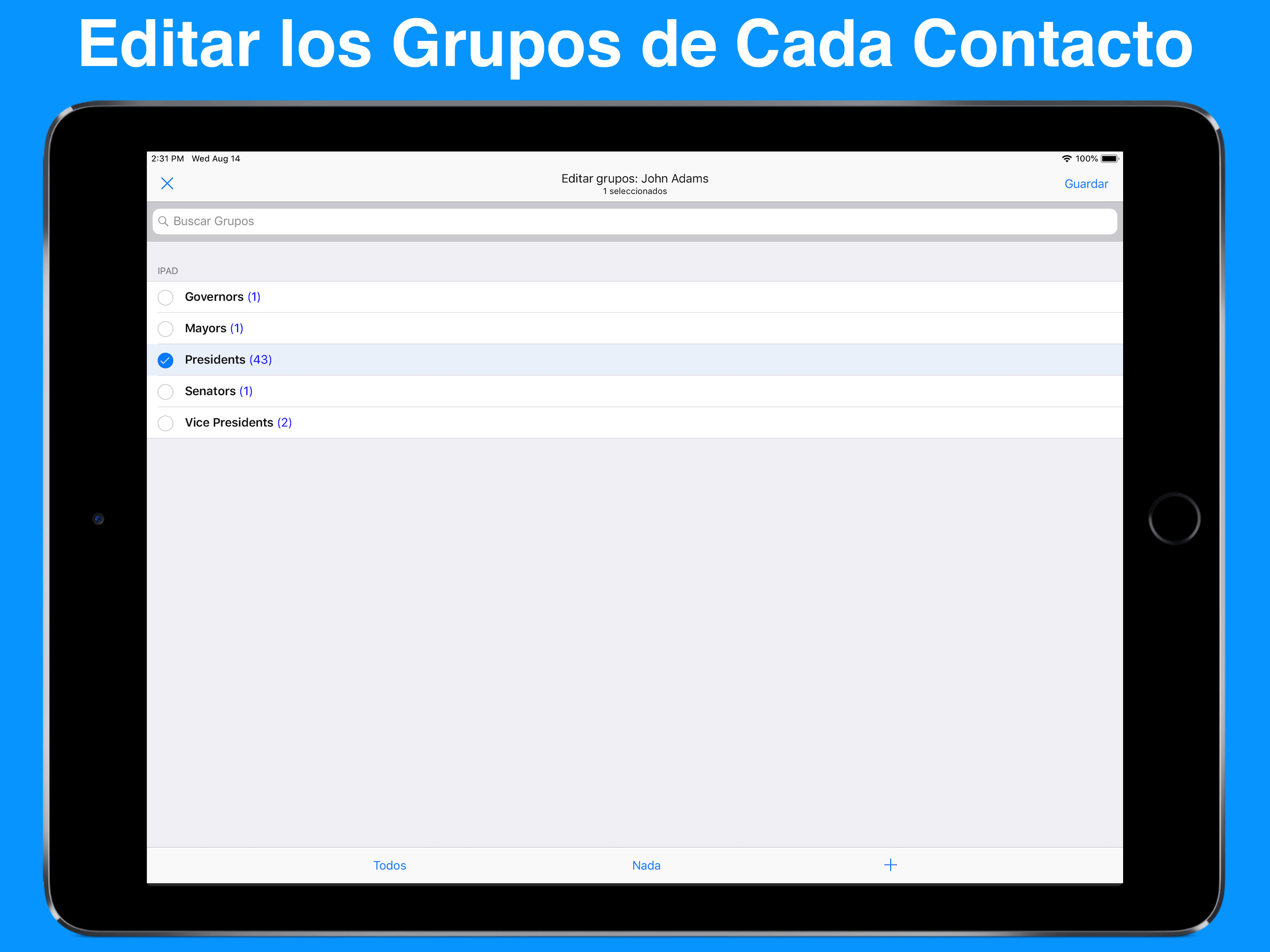Click the search magnifier icon
The height and width of the screenshot is (952, 1270).
click(x=163, y=221)
